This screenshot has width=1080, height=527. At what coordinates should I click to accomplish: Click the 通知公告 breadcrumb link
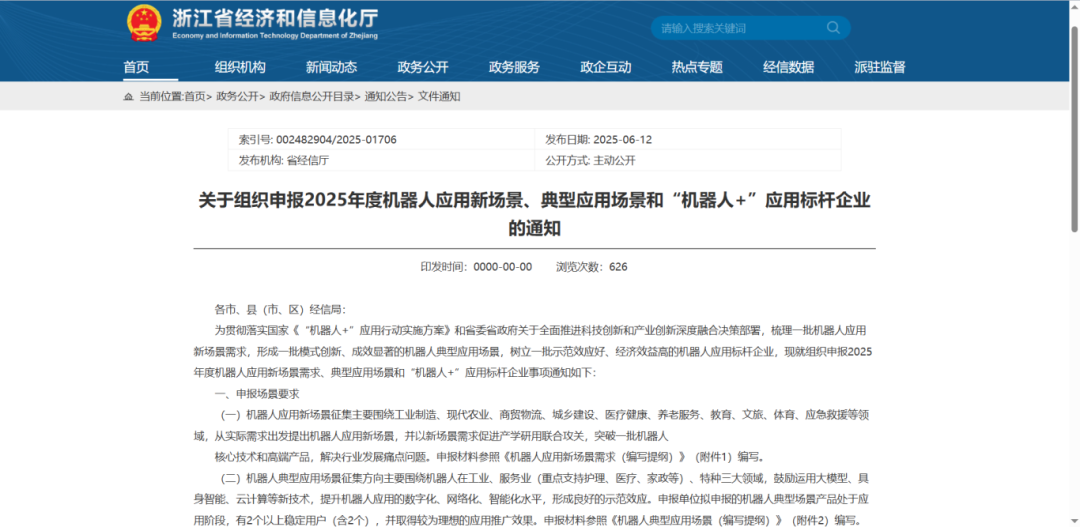(386, 97)
